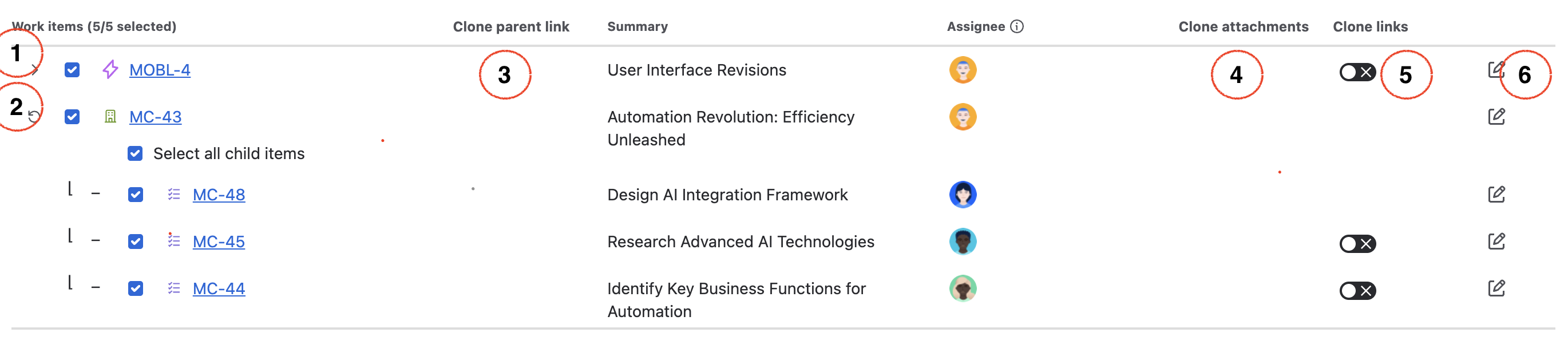Click the Summary column header
Viewport: 1568px width, 356px height.
pyautogui.click(x=638, y=27)
